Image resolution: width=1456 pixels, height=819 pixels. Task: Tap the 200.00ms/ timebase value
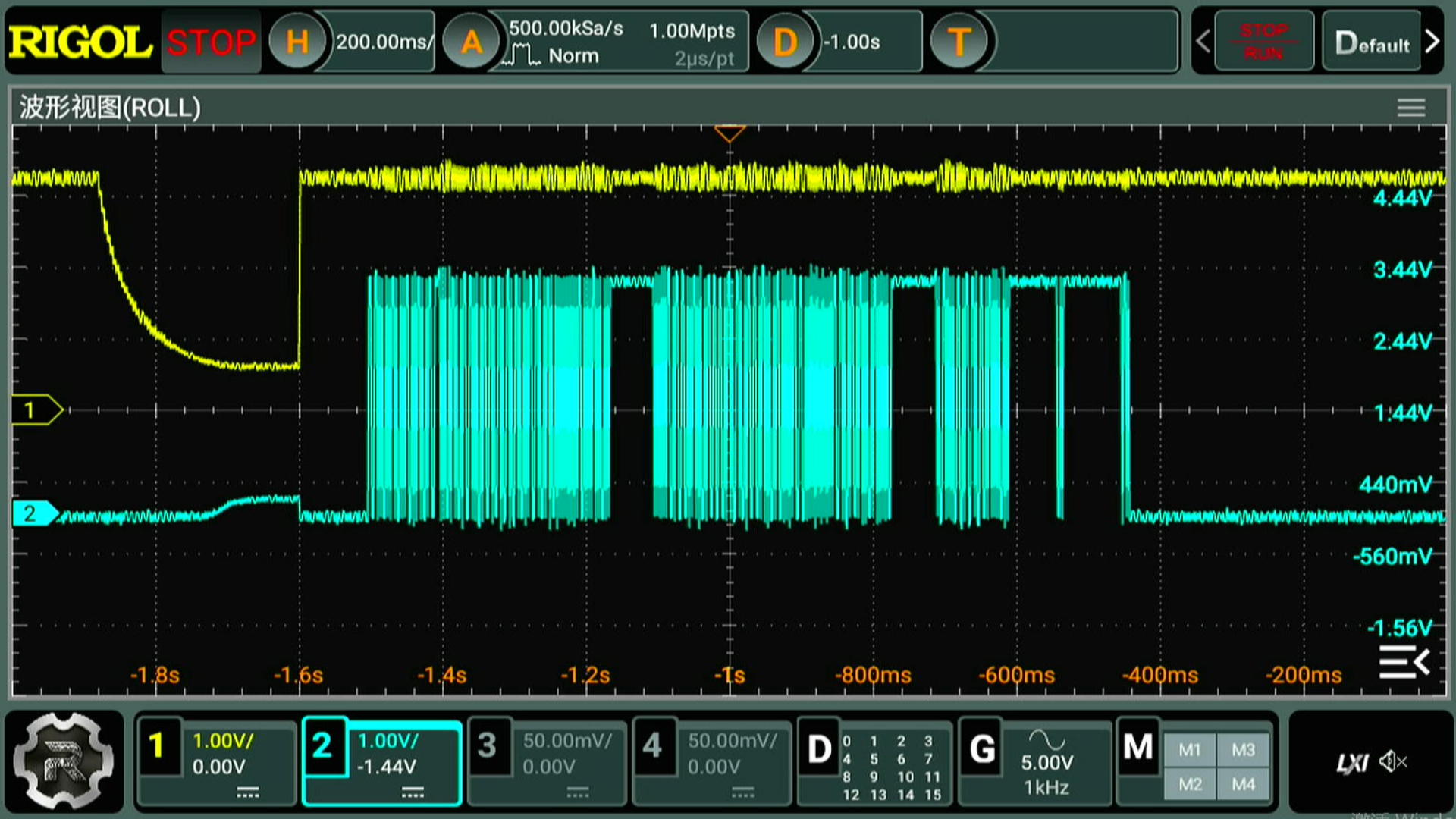[384, 42]
